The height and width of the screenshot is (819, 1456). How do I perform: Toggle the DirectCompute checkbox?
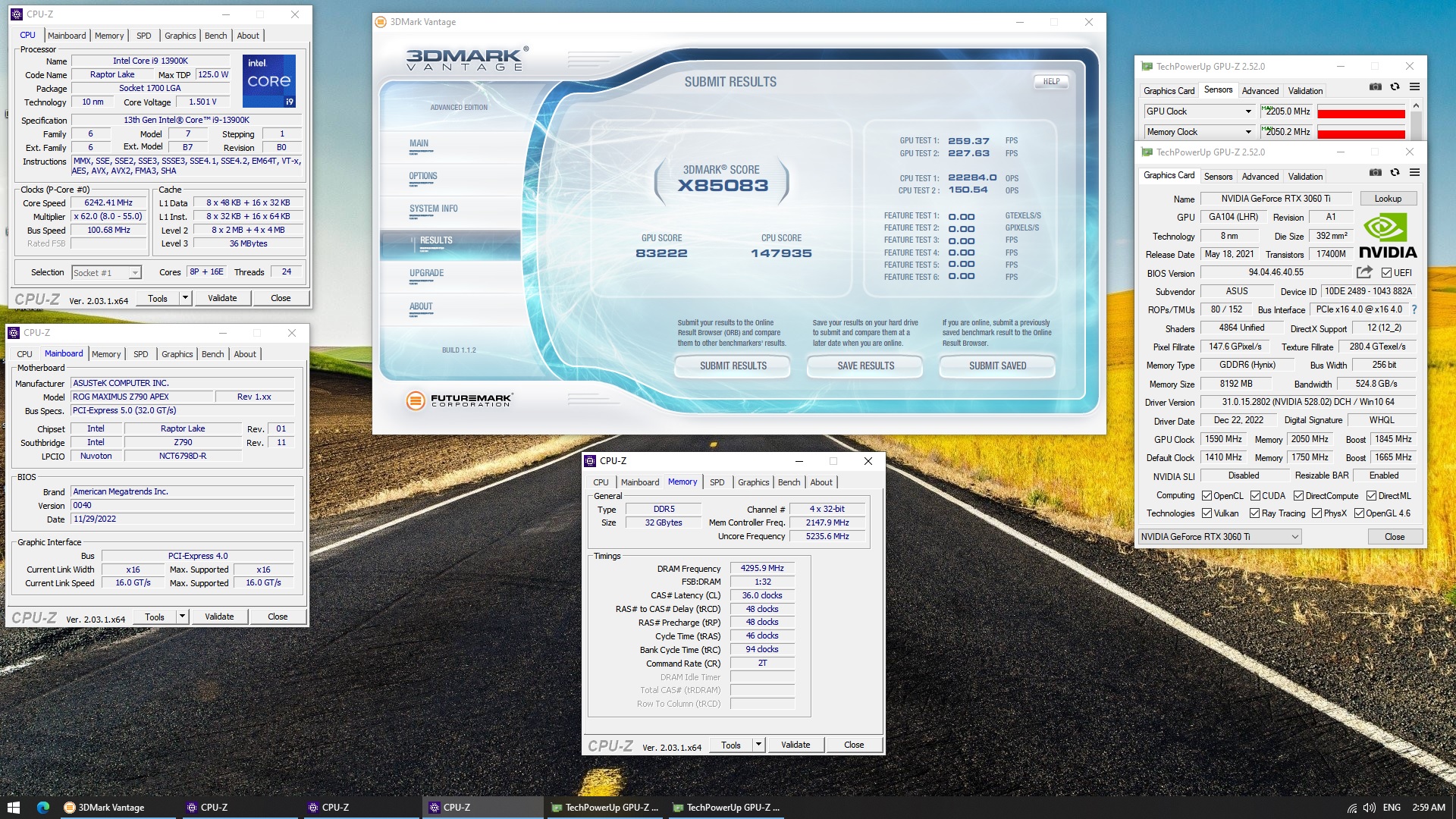tap(1298, 496)
